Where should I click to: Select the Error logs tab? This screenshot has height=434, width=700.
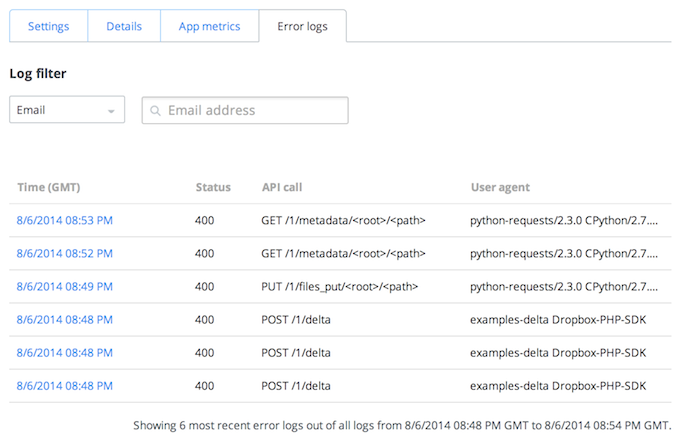[x=302, y=26]
